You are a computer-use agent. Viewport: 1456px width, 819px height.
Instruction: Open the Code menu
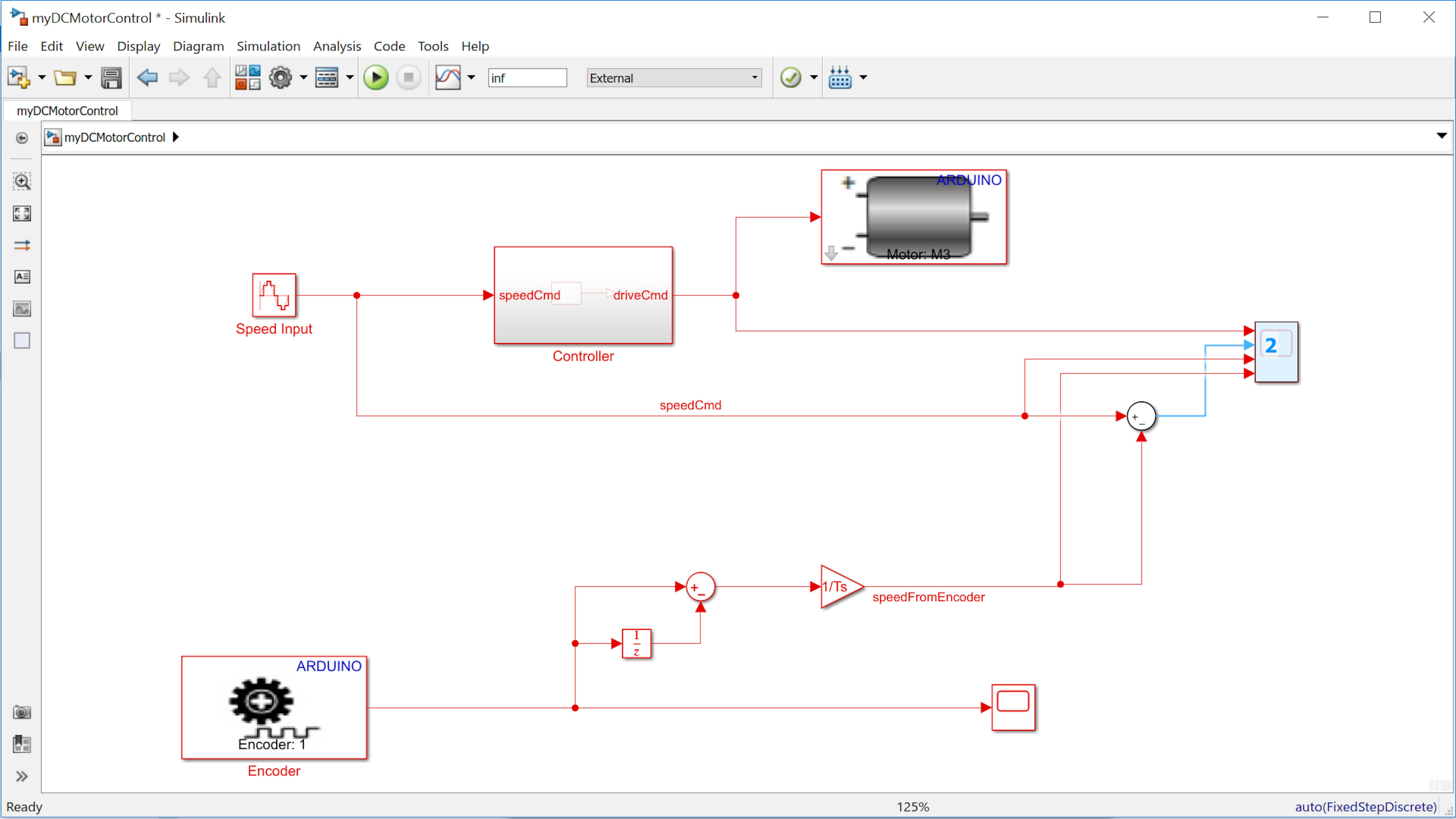click(x=389, y=46)
